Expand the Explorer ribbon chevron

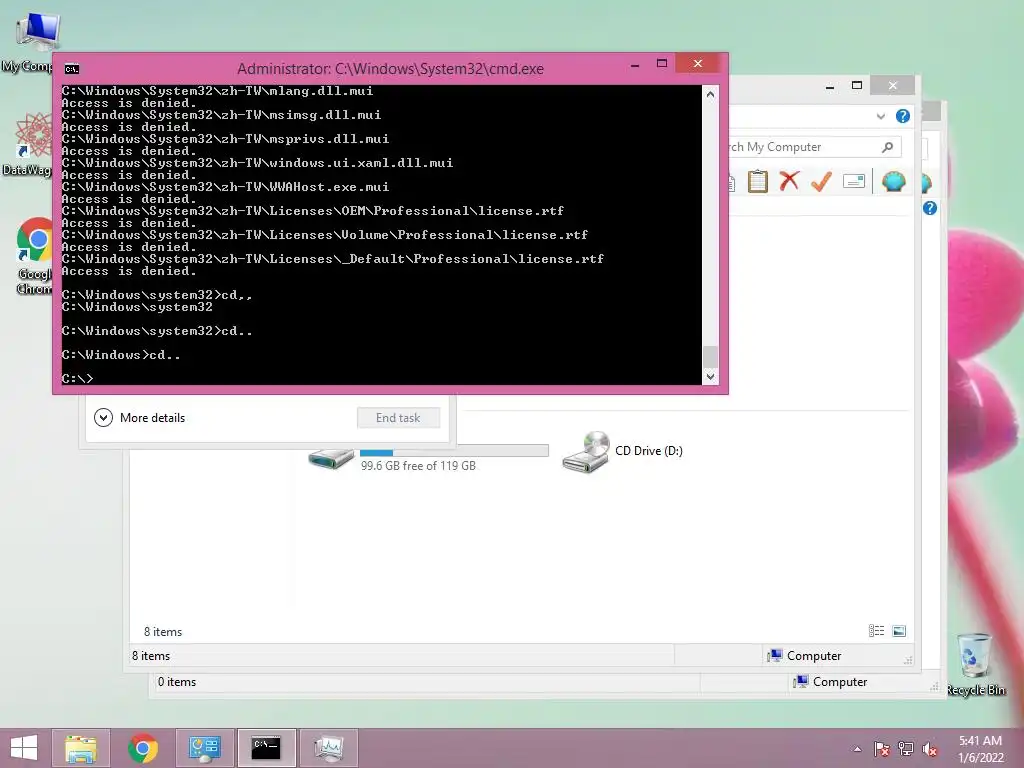(x=880, y=116)
